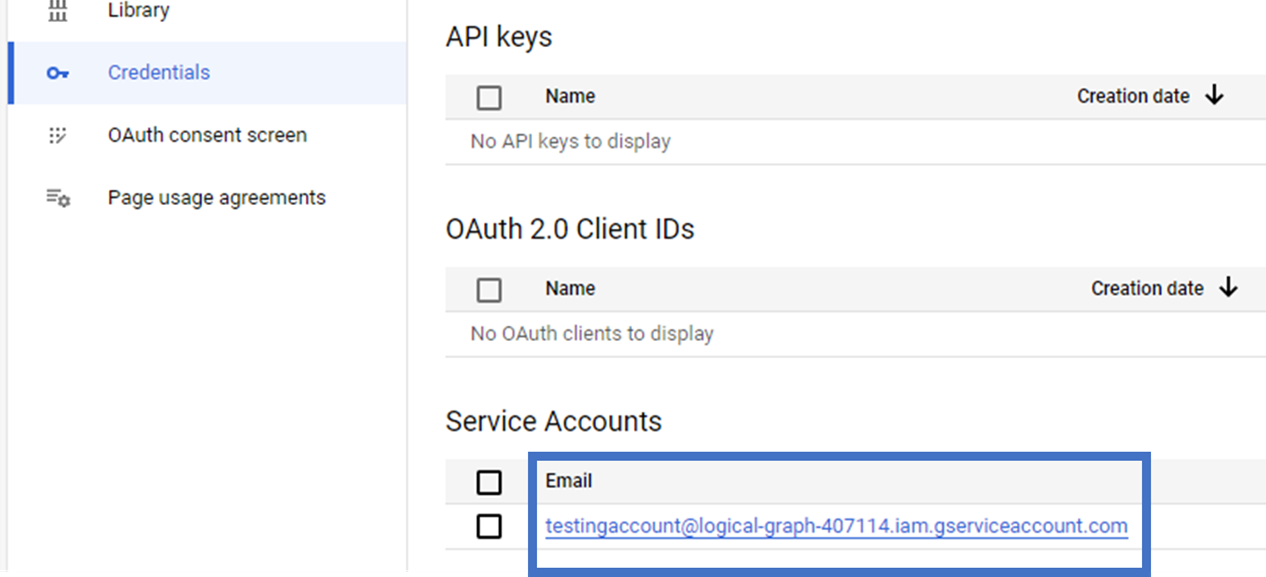Image resolution: width=1266 pixels, height=577 pixels.
Task: Click the Page usage agreements sidebar icon
Action: coord(56,197)
